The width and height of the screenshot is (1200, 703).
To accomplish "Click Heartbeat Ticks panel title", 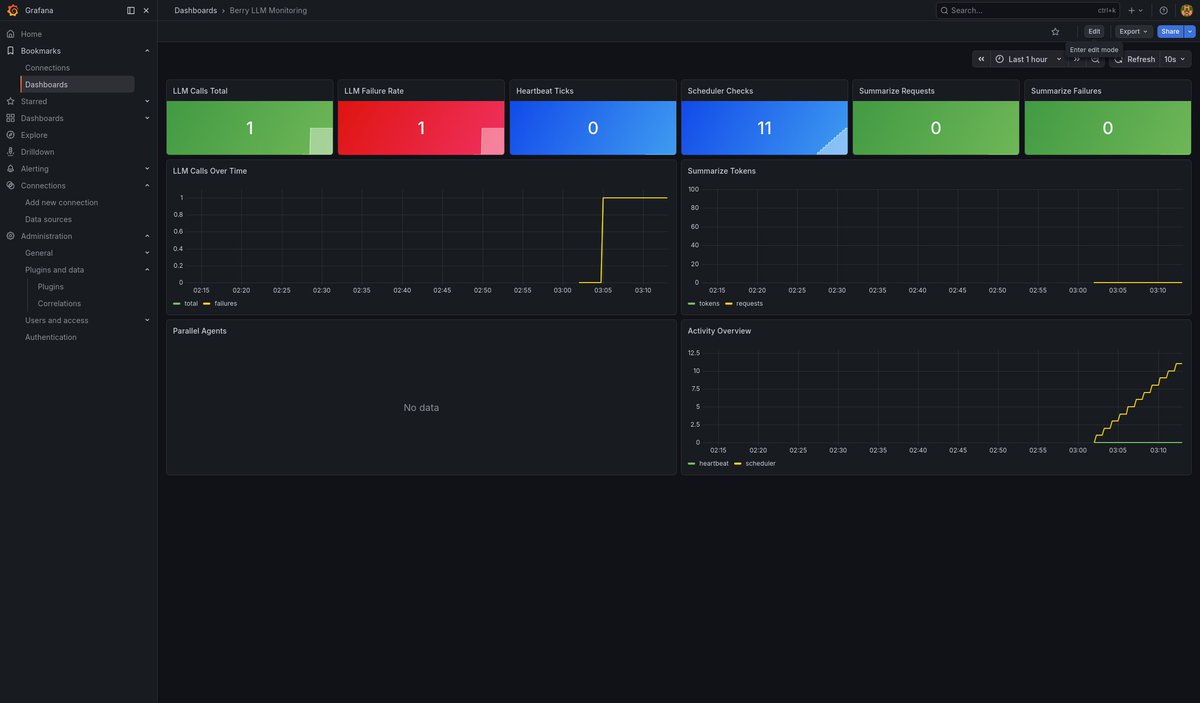I will (544, 91).
